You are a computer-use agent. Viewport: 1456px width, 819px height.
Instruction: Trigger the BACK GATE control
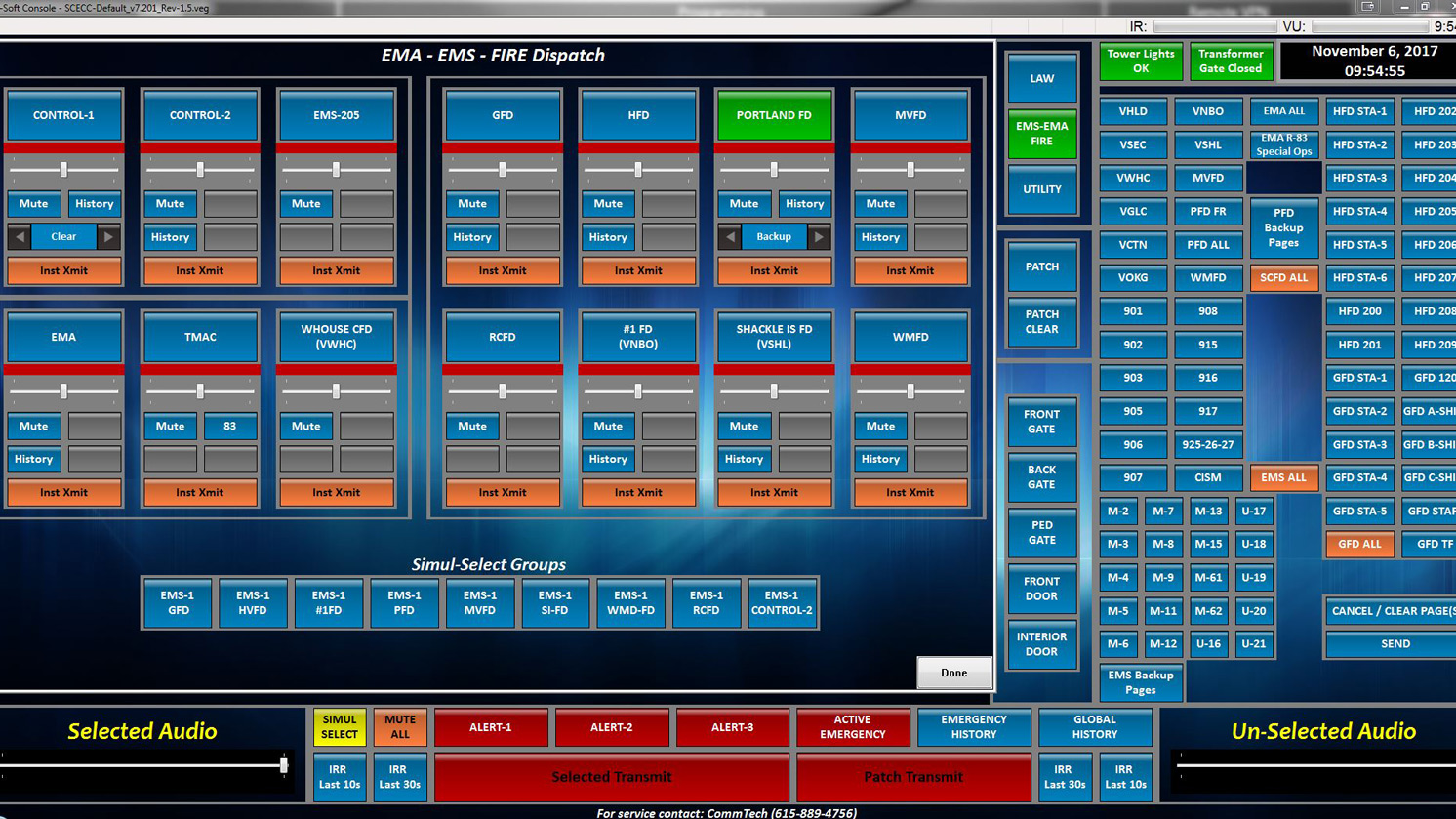[1041, 477]
